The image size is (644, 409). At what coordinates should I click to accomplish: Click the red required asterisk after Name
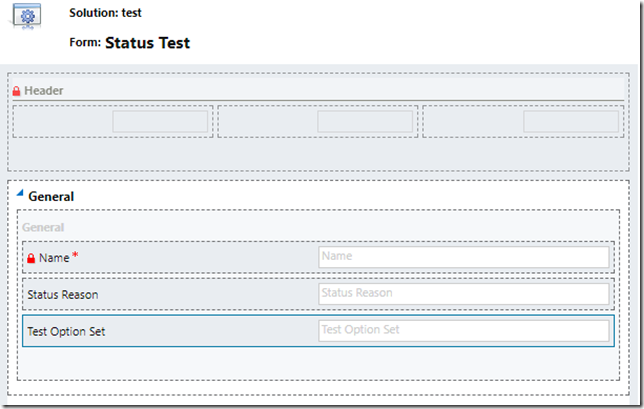click(75, 257)
